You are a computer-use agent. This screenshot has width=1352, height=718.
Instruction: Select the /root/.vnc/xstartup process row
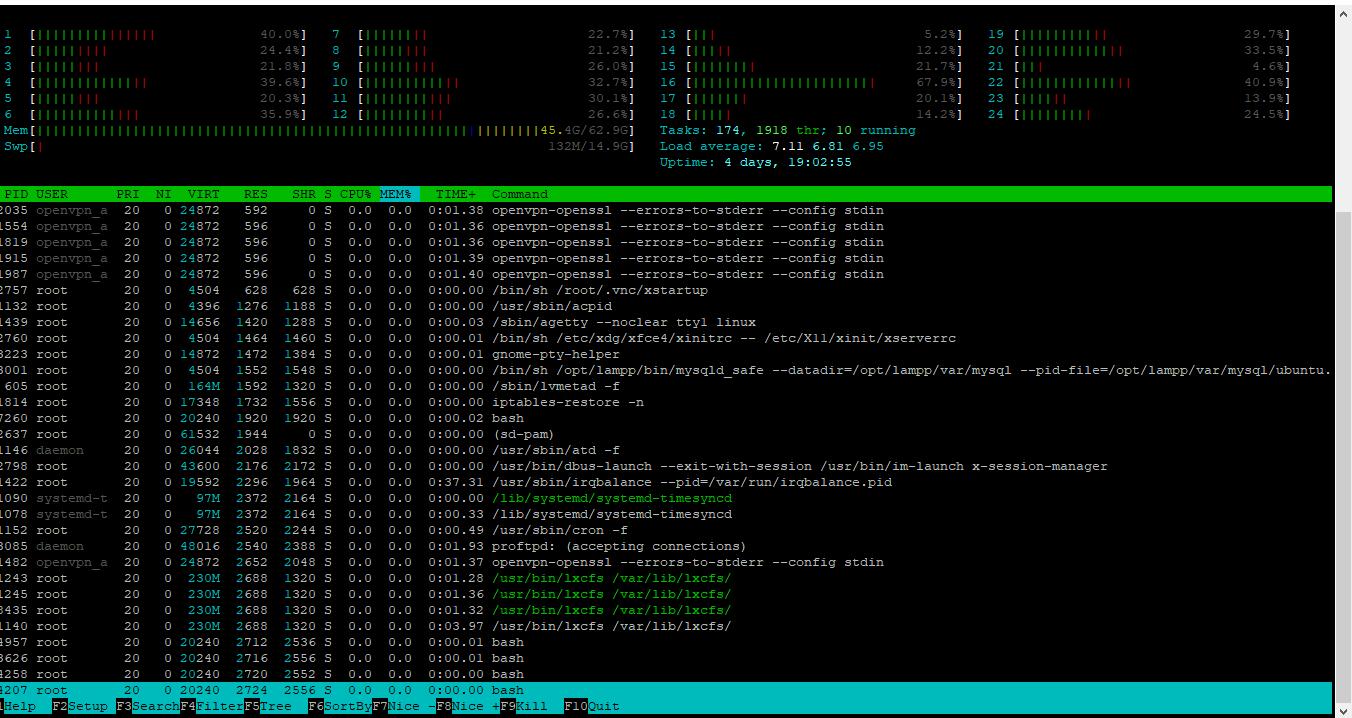666,290
